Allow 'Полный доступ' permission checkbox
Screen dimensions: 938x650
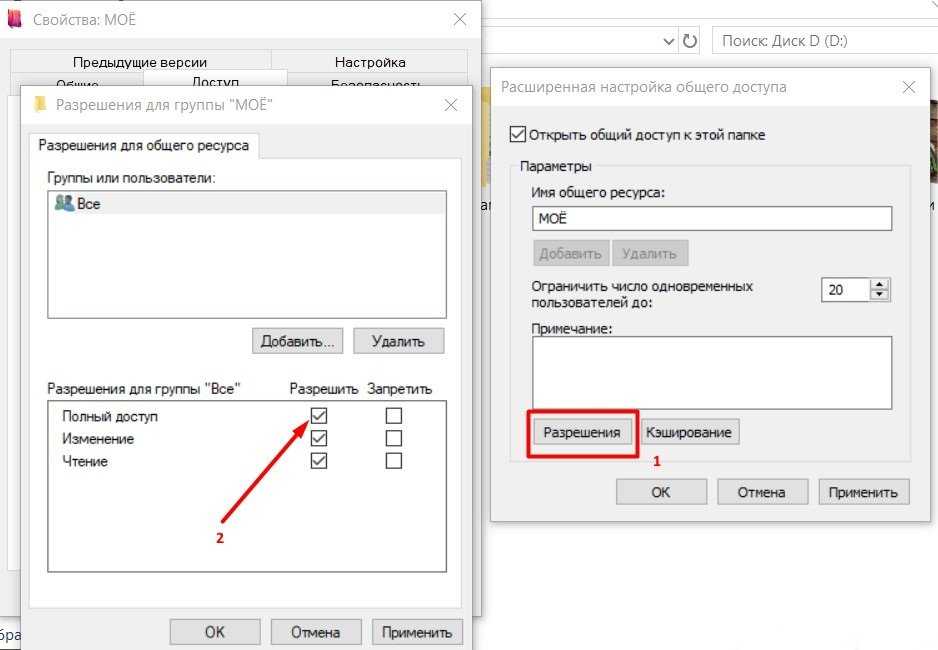319,415
